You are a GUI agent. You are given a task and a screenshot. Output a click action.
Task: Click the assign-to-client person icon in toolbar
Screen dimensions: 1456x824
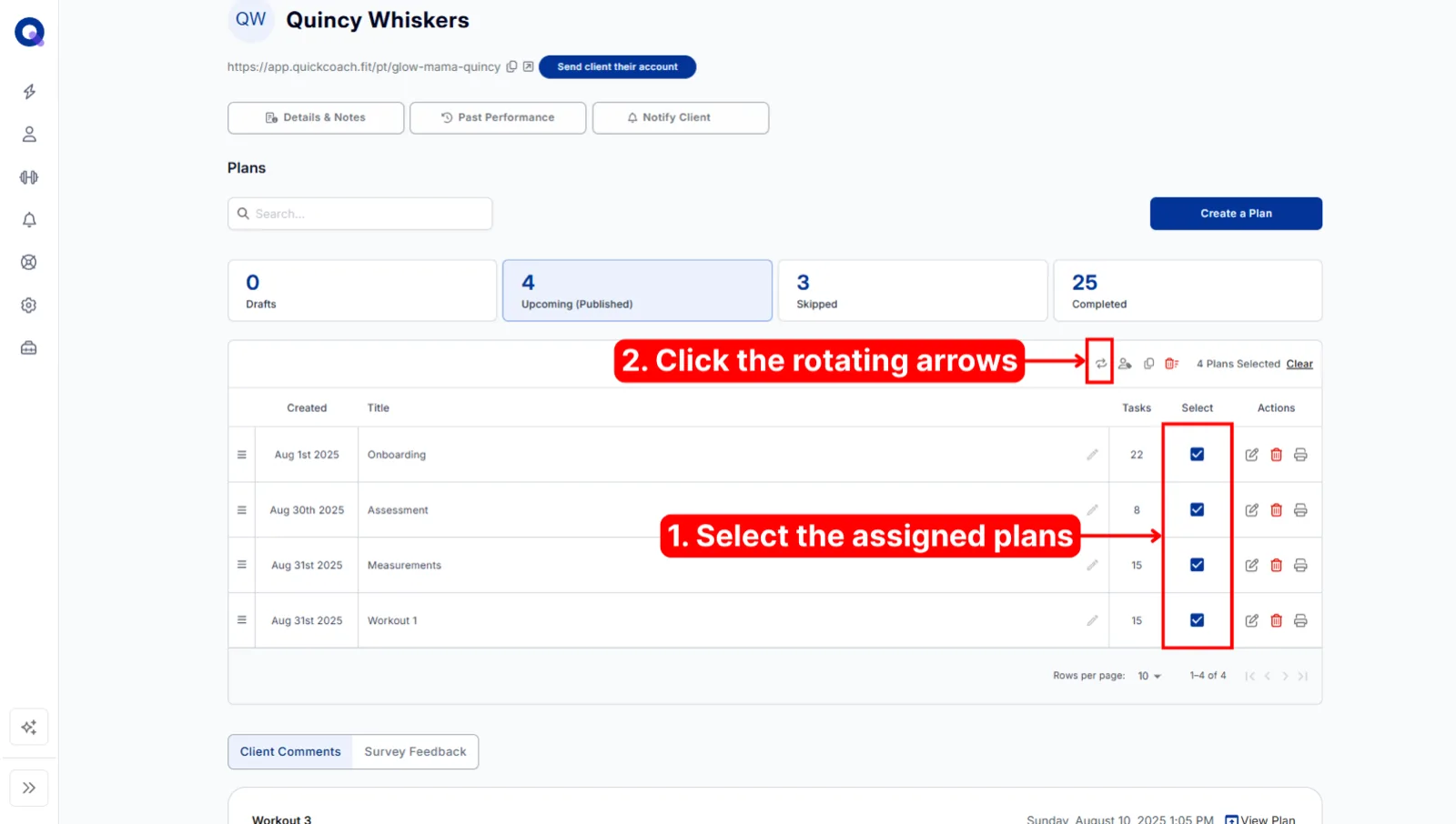(1125, 364)
